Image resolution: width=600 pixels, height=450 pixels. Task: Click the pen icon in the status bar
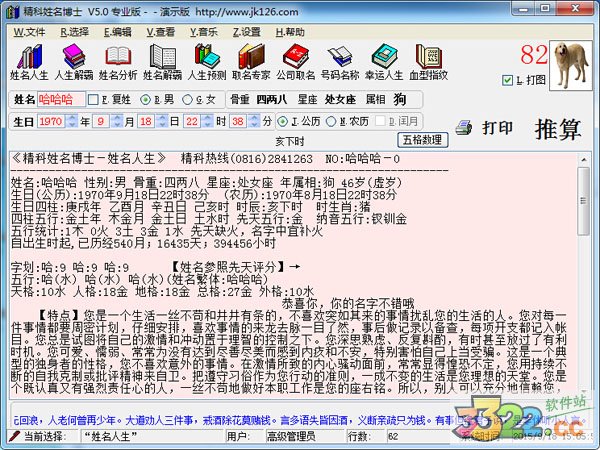click(x=15, y=436)
